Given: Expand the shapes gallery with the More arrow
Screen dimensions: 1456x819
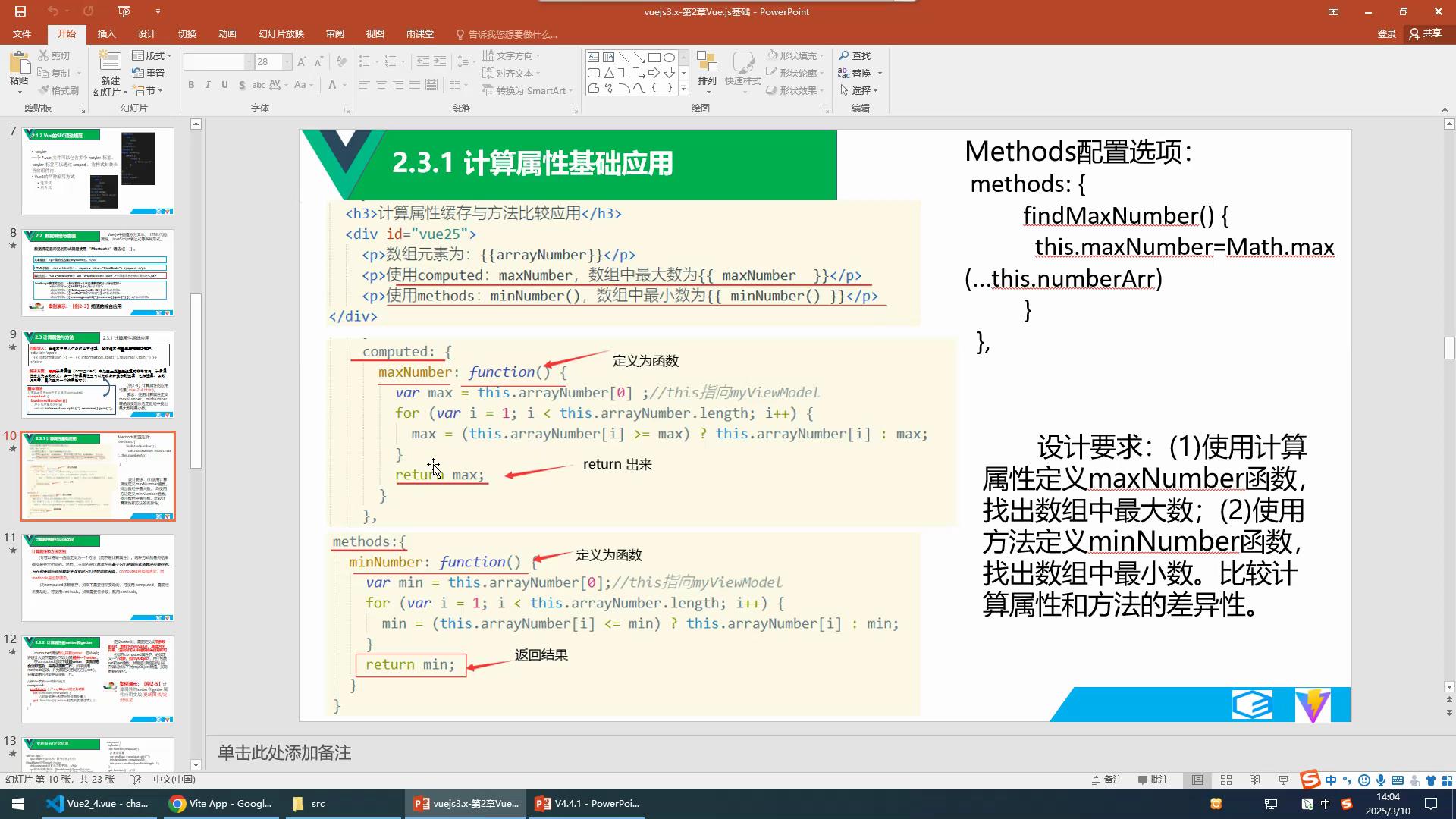Looking at the screenshot, I should point(683,89).
